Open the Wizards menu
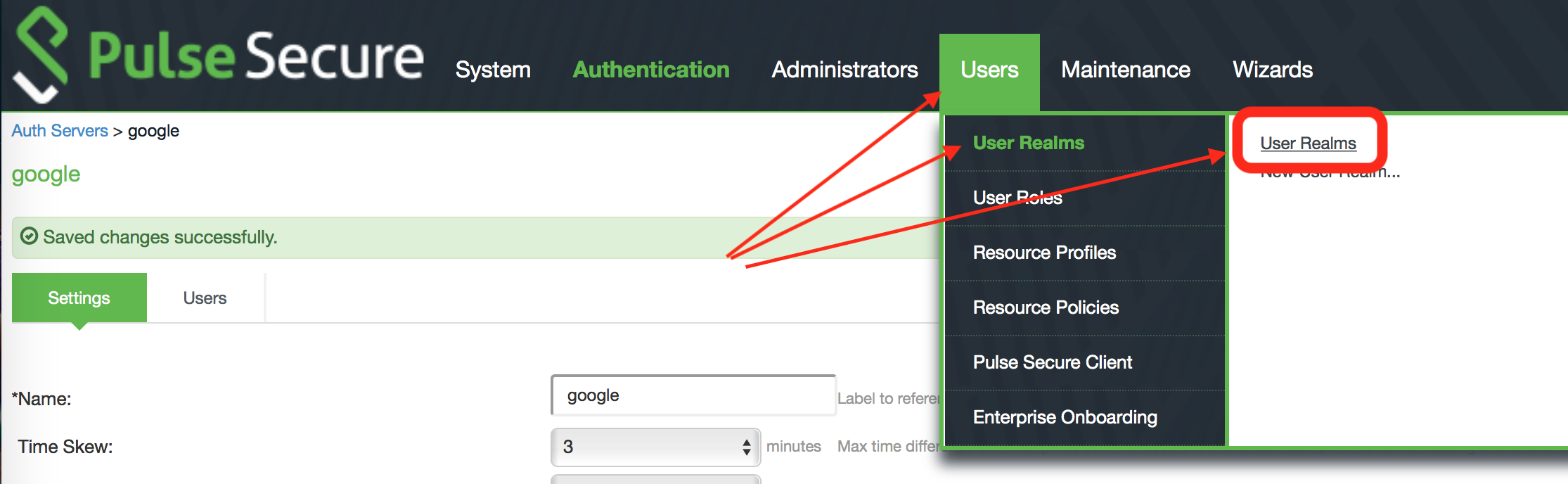 click(x=1272, y=70)
